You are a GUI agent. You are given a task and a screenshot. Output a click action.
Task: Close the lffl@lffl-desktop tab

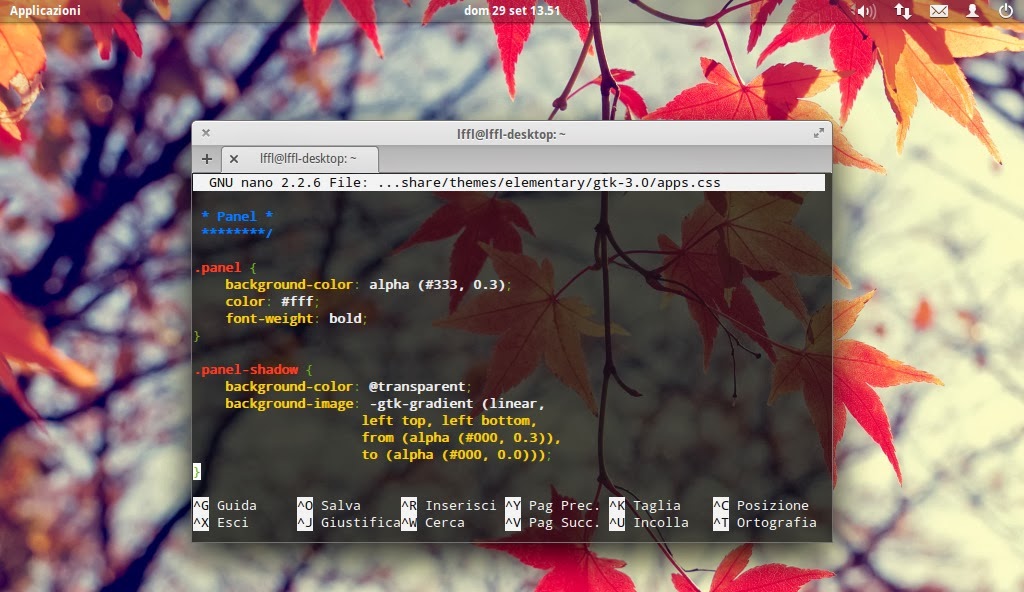234,159
